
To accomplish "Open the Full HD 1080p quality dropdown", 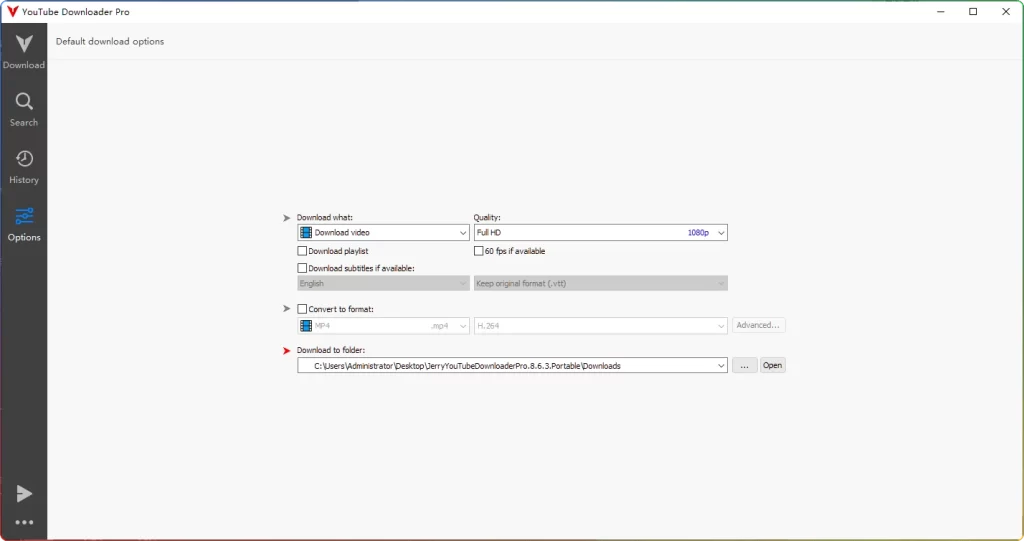I will [601, 233].
